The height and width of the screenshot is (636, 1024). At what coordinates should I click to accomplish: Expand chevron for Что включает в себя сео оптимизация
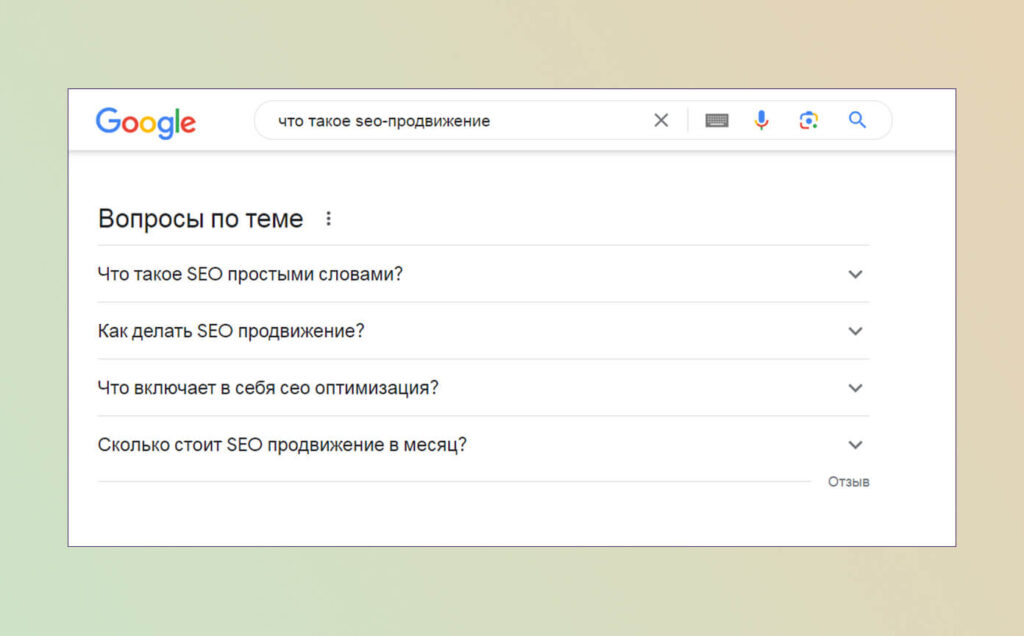click(855, 388)
